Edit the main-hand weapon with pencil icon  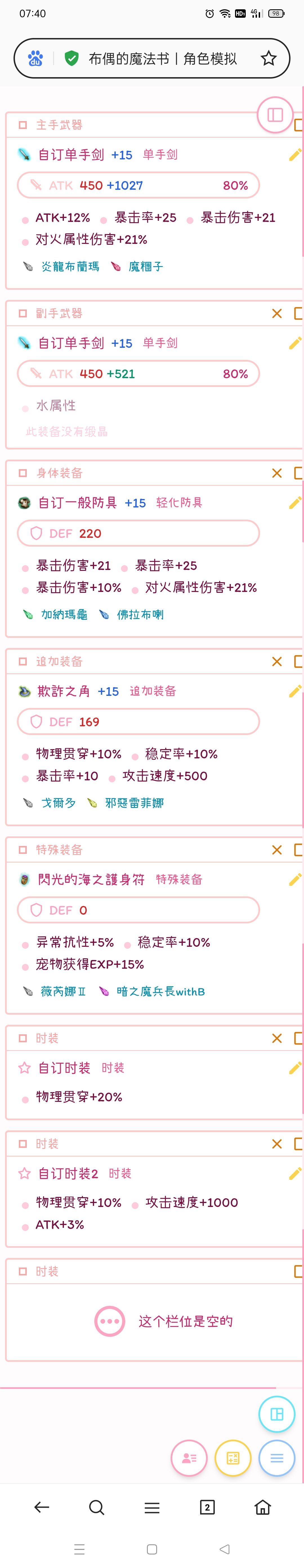pyautogui.click(x=295, y=155)
